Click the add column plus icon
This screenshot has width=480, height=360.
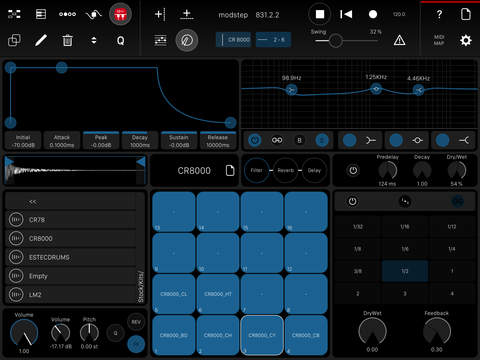click(x=160, y=14)
